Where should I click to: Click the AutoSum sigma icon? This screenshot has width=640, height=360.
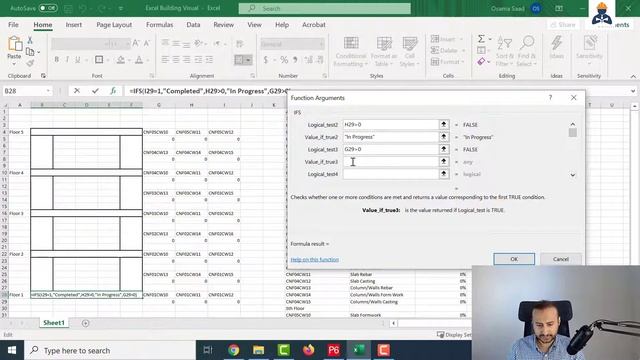coord(481,39)
